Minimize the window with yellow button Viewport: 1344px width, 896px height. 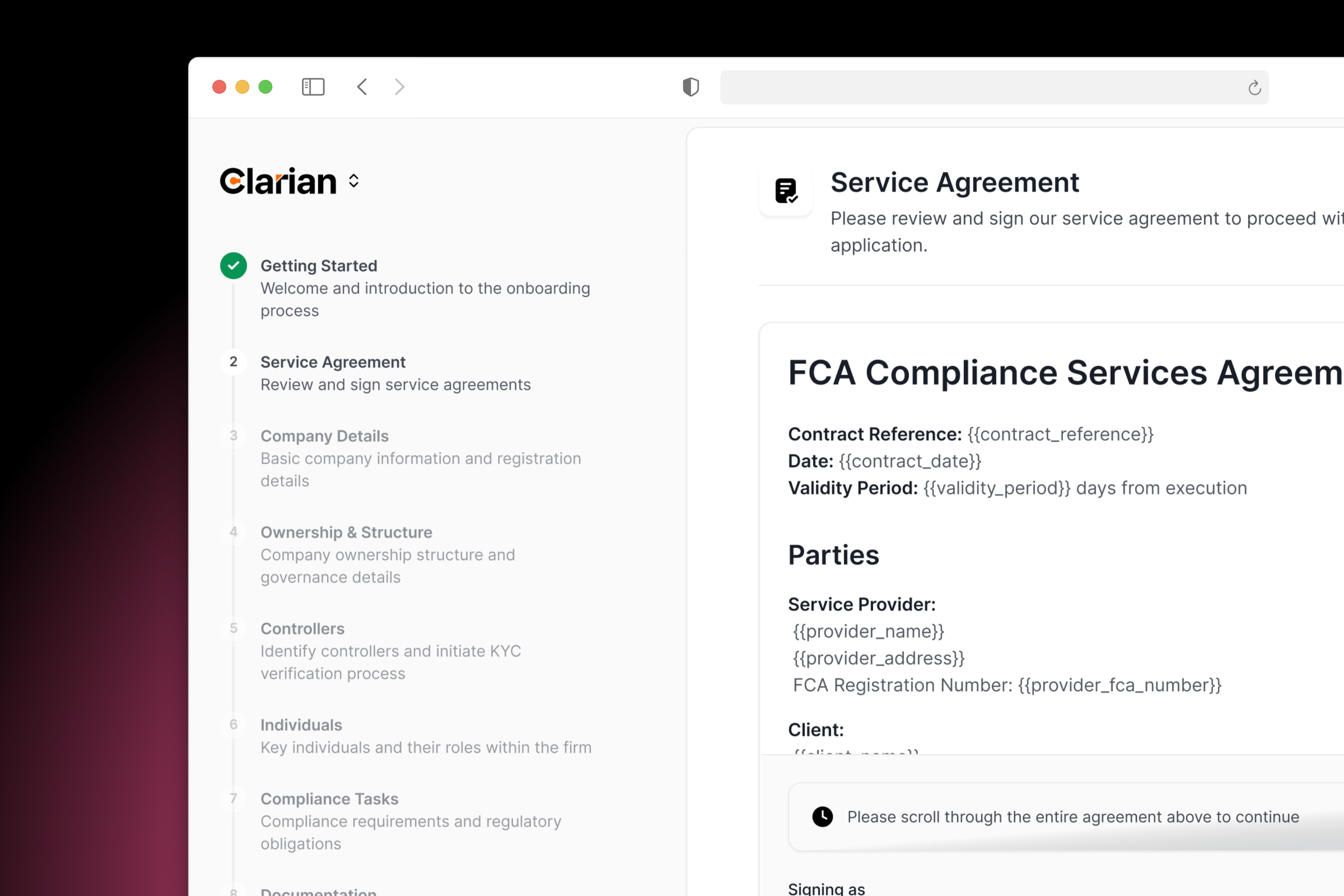[242, 87]
